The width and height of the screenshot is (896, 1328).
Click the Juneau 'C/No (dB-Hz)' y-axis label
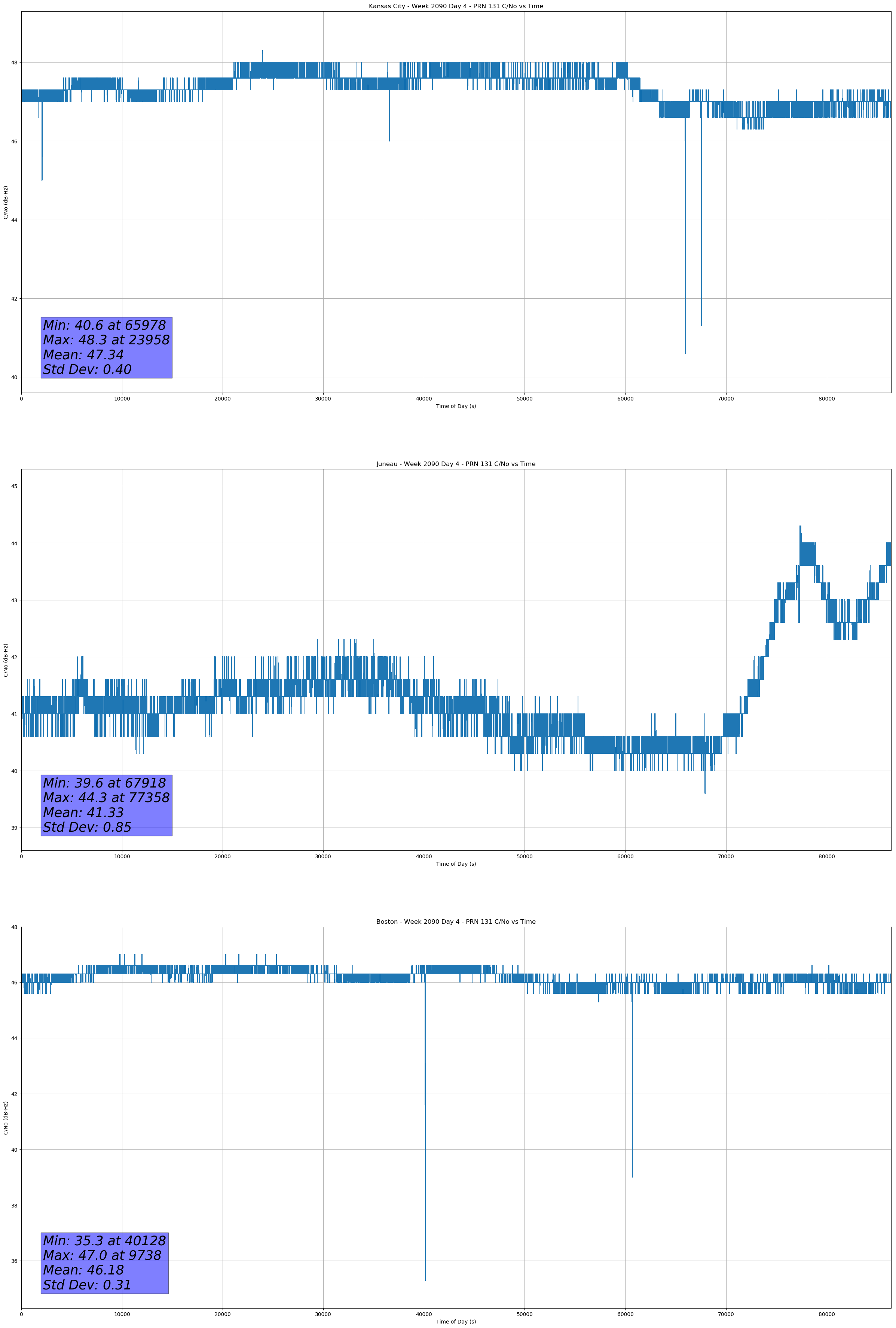(6, 660)
